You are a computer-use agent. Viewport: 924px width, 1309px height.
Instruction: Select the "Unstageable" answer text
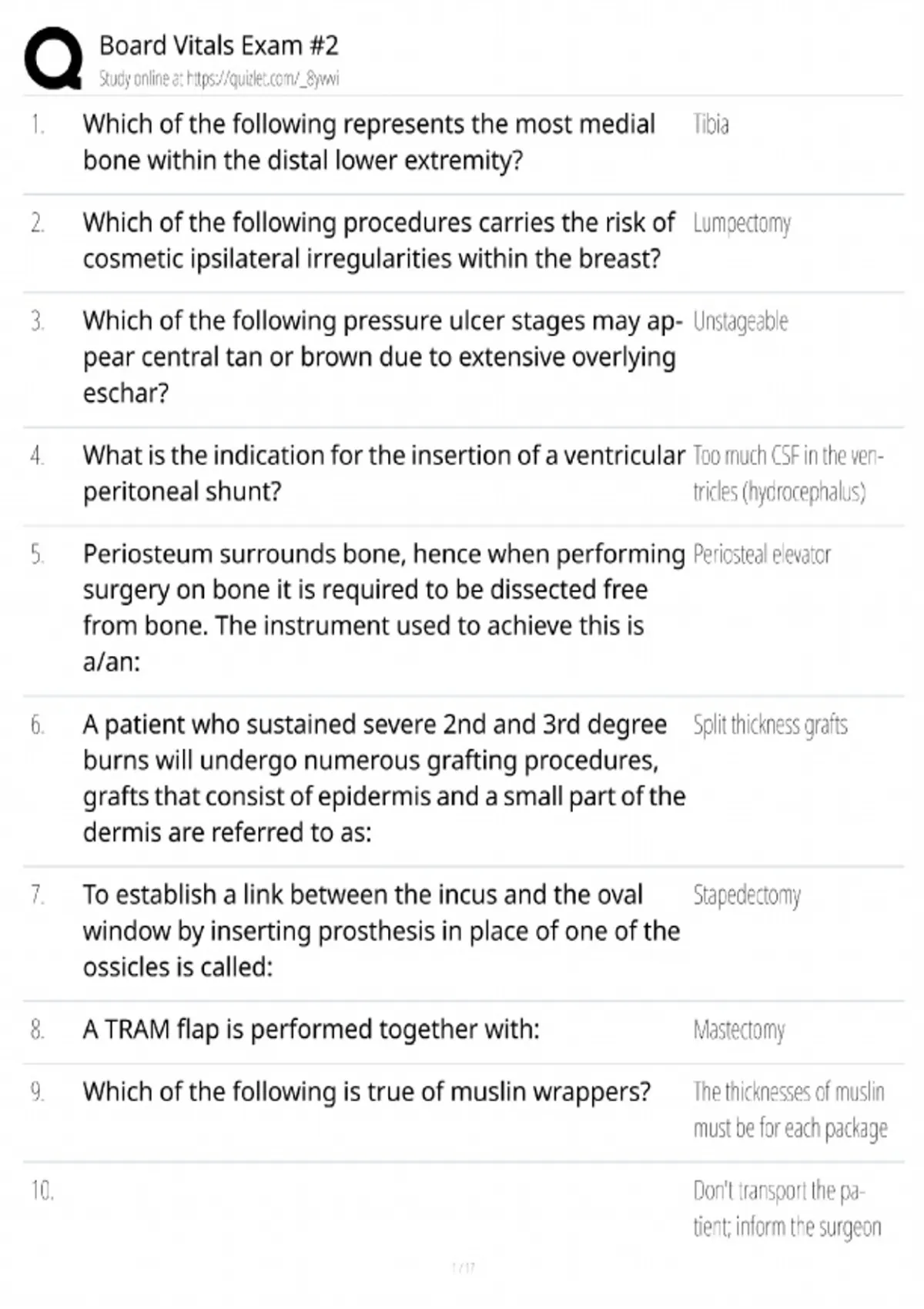click(740, 321)
